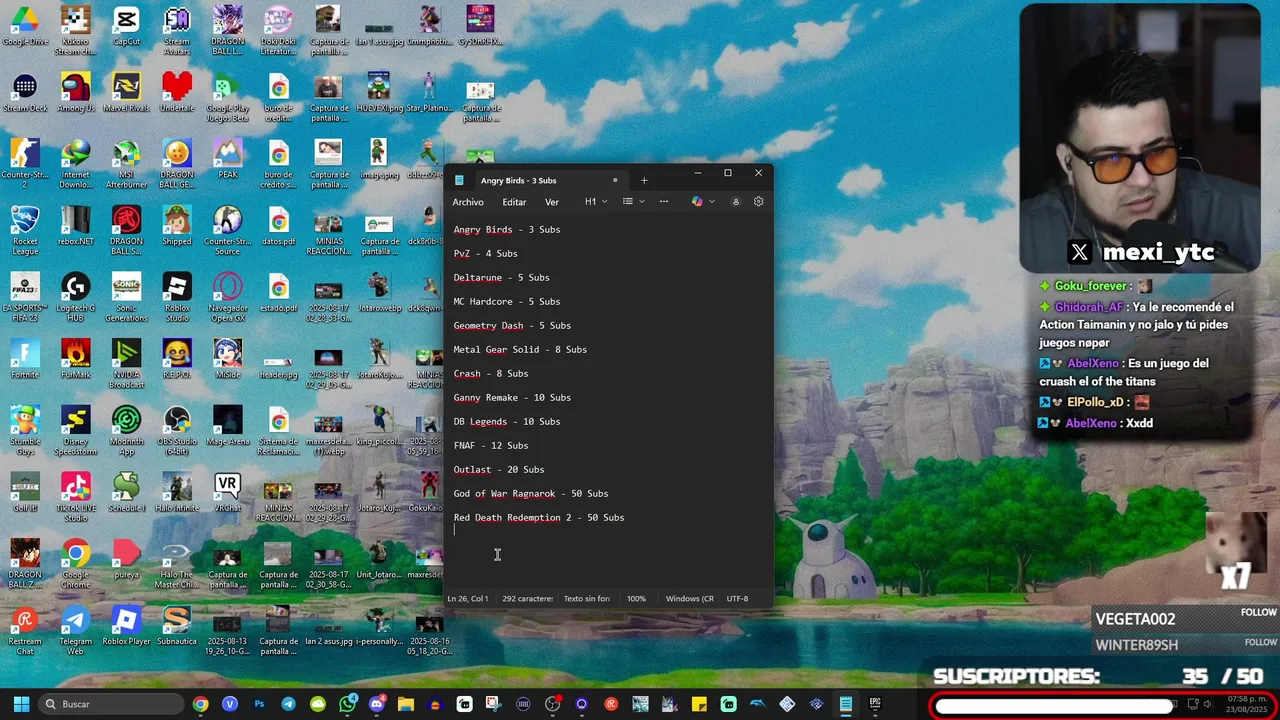Select the Roblox Studio desktop icon
Viewport: 1280px width, 720px height.
tap(177, 297)
